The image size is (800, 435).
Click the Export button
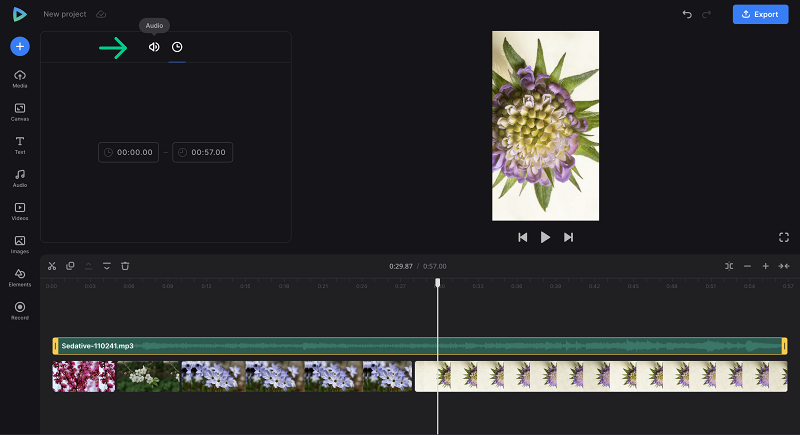[x=760, y=14]
